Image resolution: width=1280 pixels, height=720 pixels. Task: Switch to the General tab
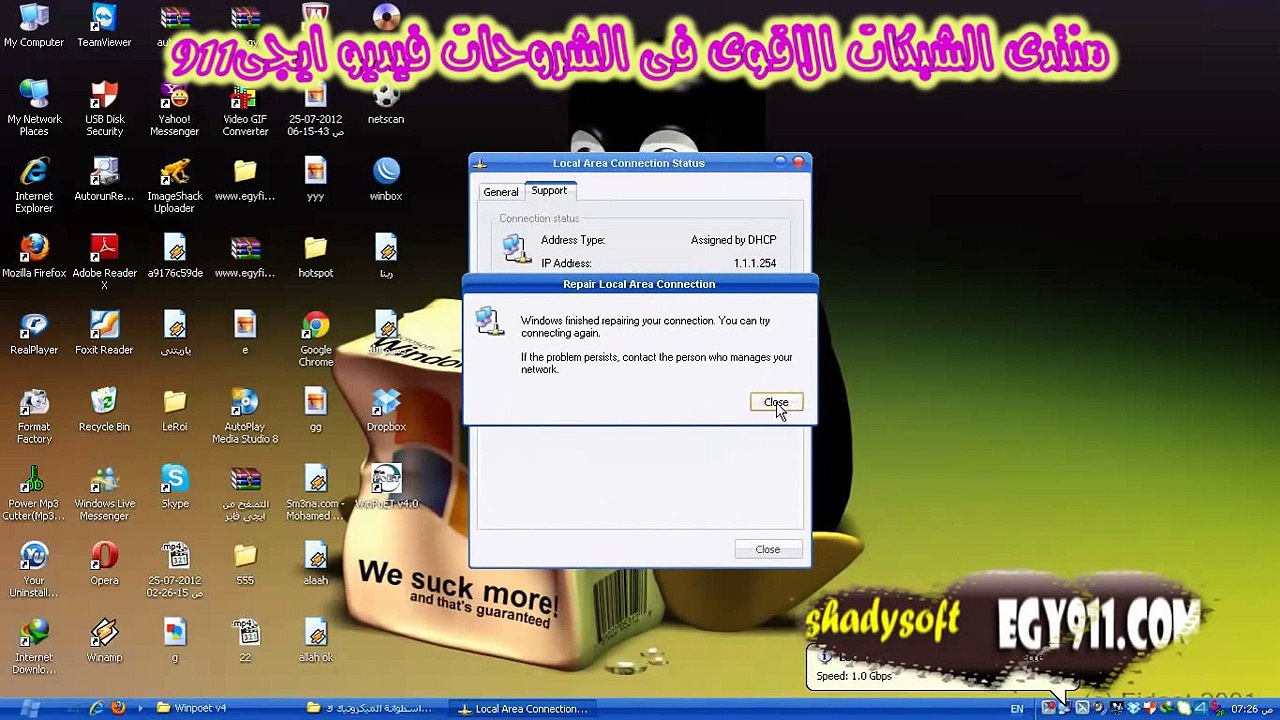tap(501, 192)
